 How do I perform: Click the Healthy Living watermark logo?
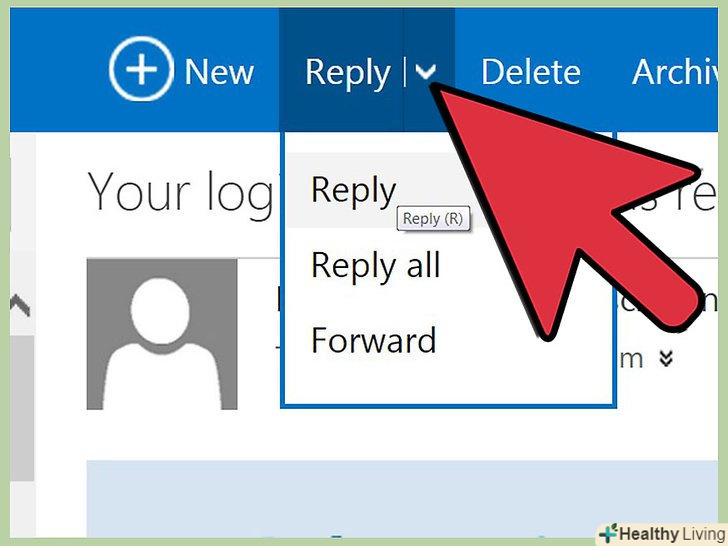[661, 534]
